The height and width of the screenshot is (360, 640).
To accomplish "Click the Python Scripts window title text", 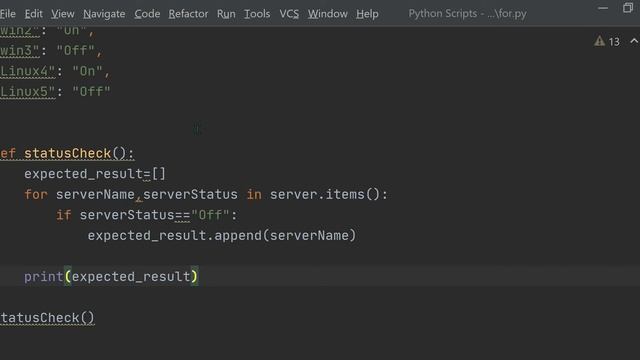I will click(467, 14).
